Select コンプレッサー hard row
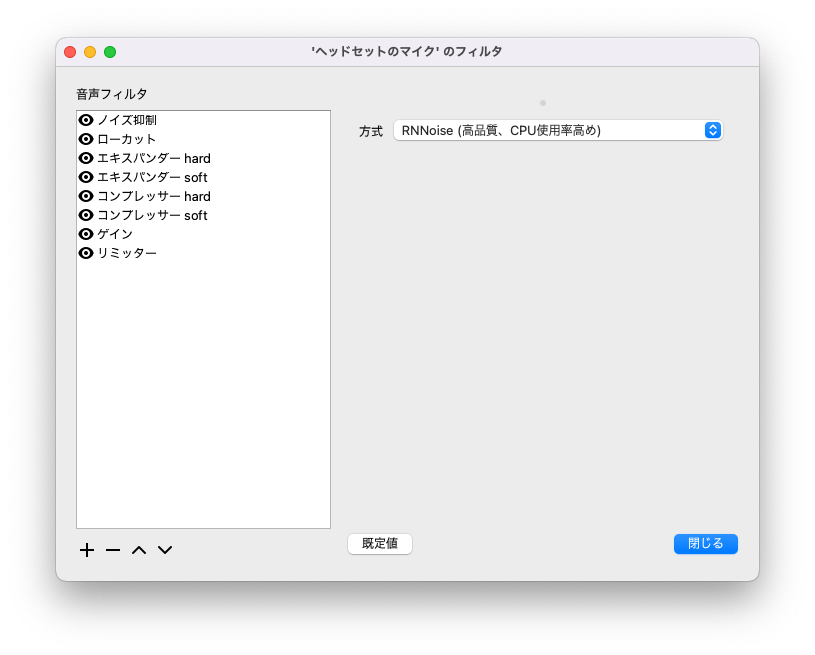This screenshot has height=655, width=815. coord(203,196)
